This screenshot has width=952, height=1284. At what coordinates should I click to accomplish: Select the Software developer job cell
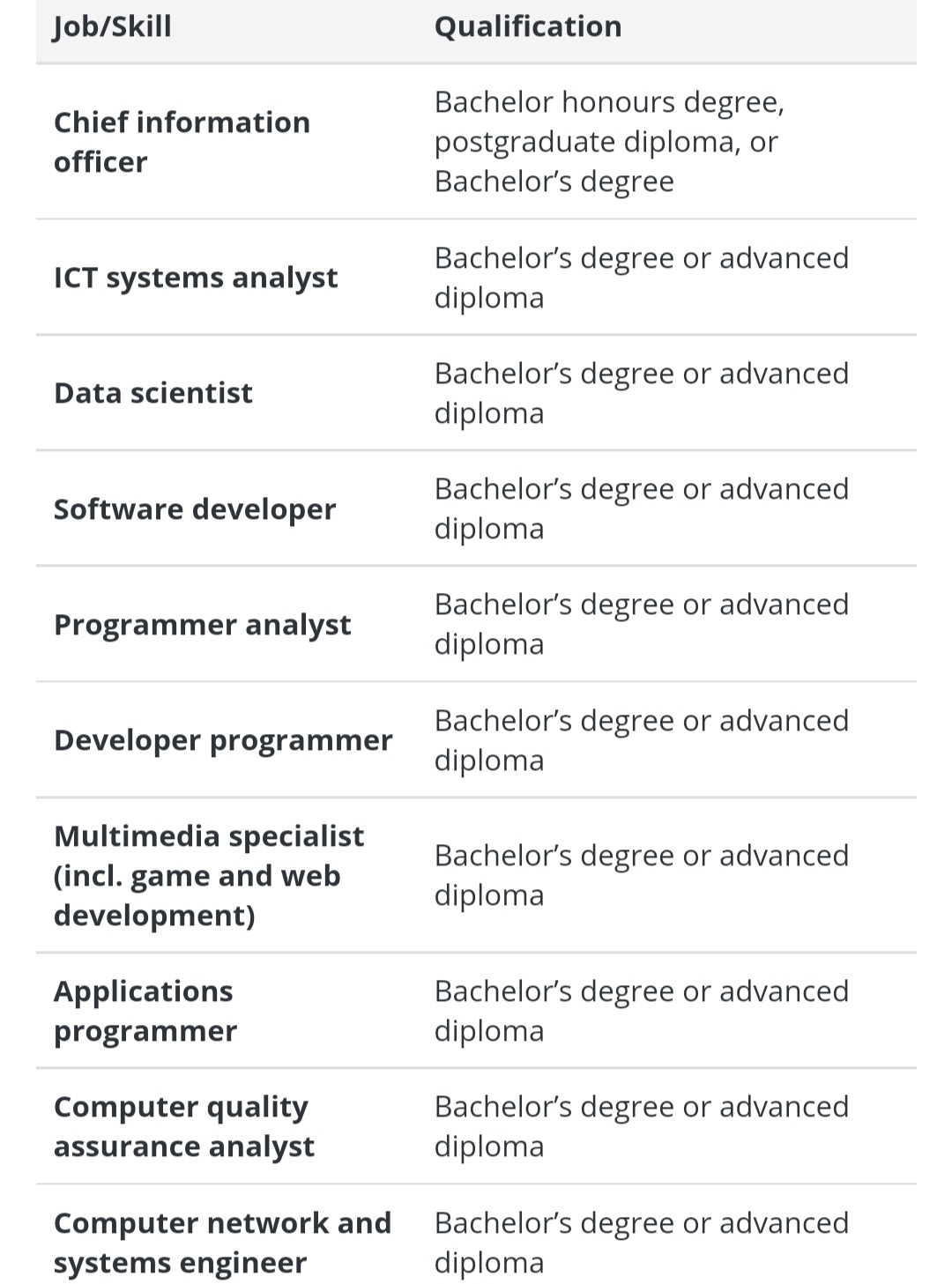195,509
